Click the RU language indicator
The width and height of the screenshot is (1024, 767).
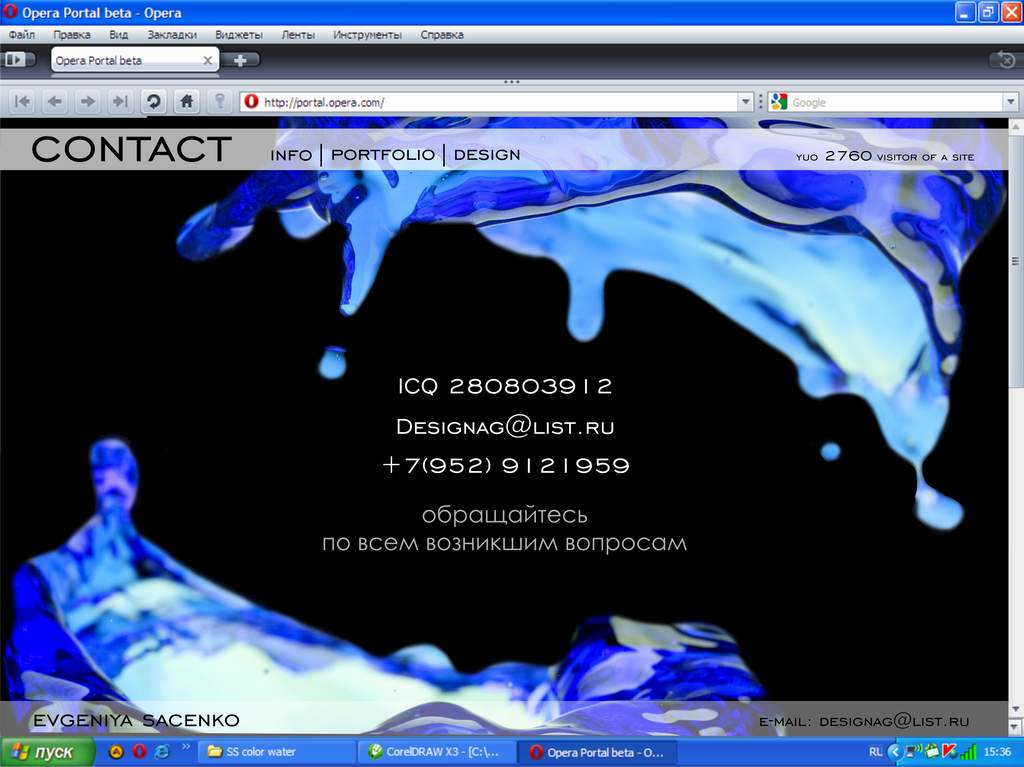[x=875, y=752]
